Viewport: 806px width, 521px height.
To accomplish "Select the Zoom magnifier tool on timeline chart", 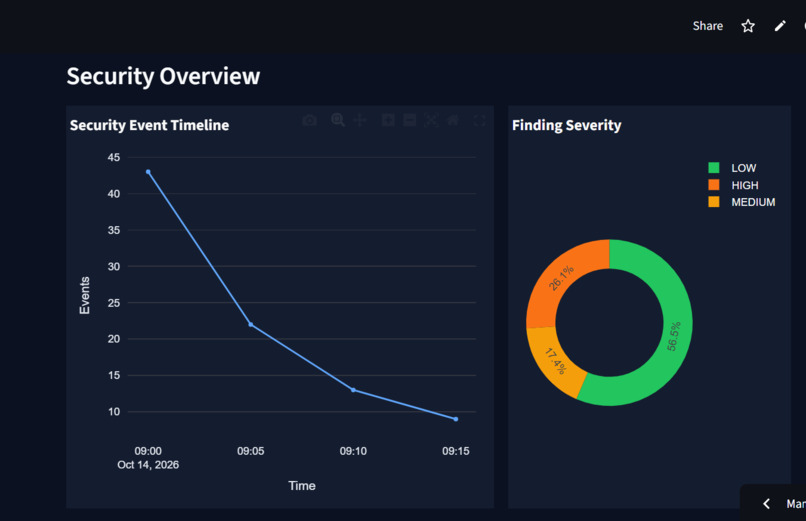I will [338, 120].
